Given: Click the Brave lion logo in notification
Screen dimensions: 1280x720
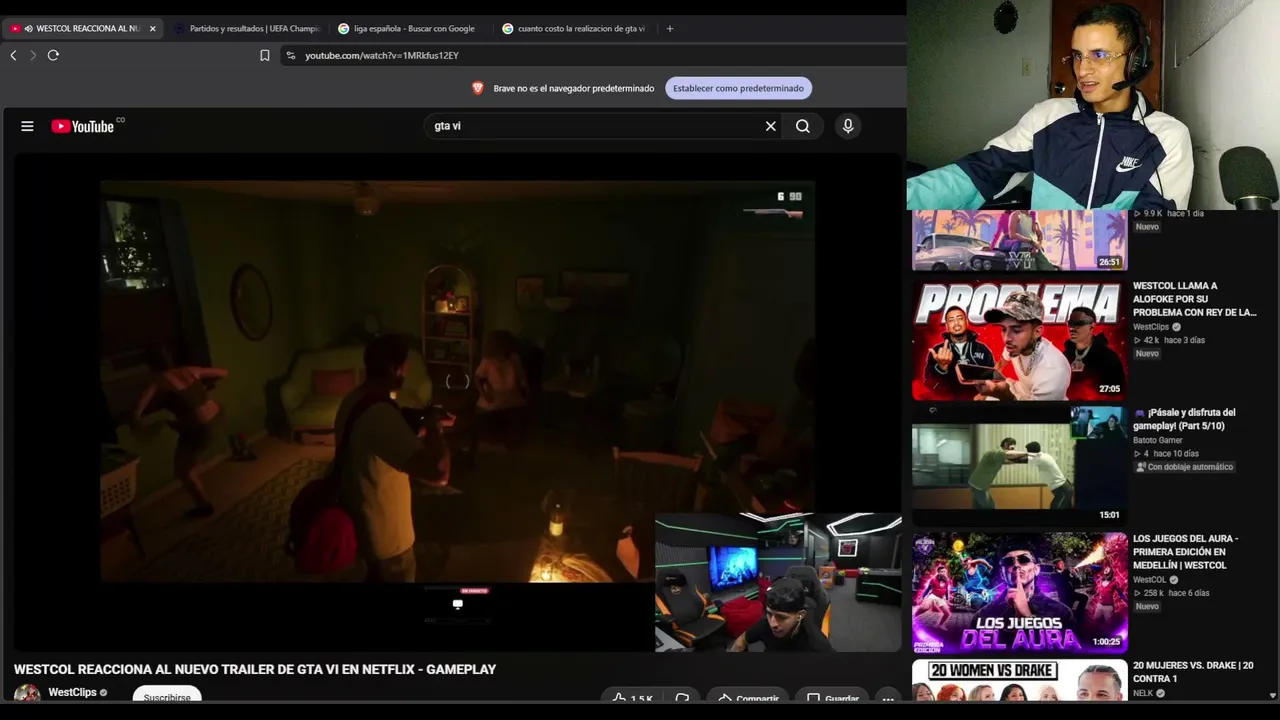Looking at the screenshot, I should coord(478,88).
